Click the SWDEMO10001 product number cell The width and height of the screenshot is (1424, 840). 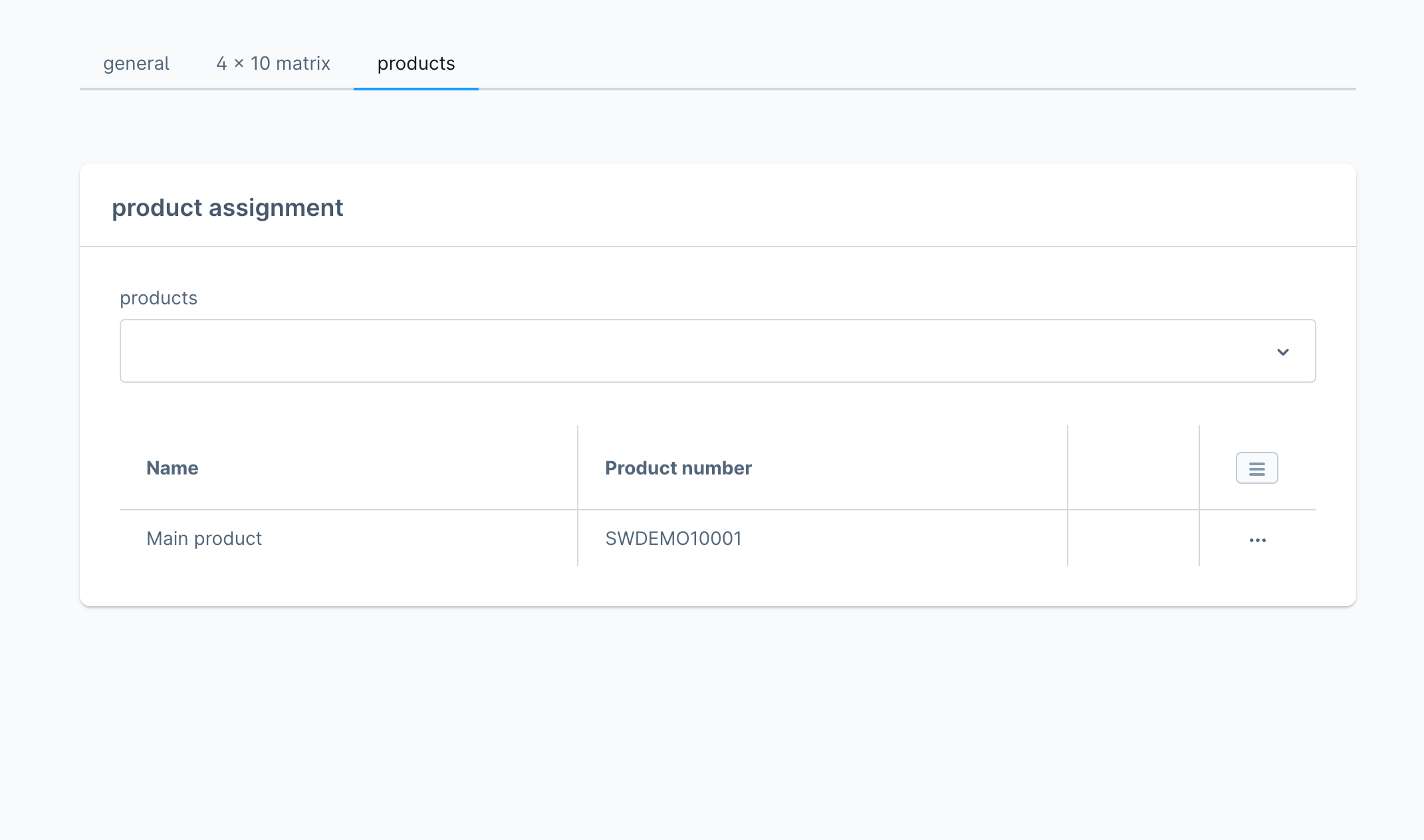pyautogui.click(x=673, y=539)
